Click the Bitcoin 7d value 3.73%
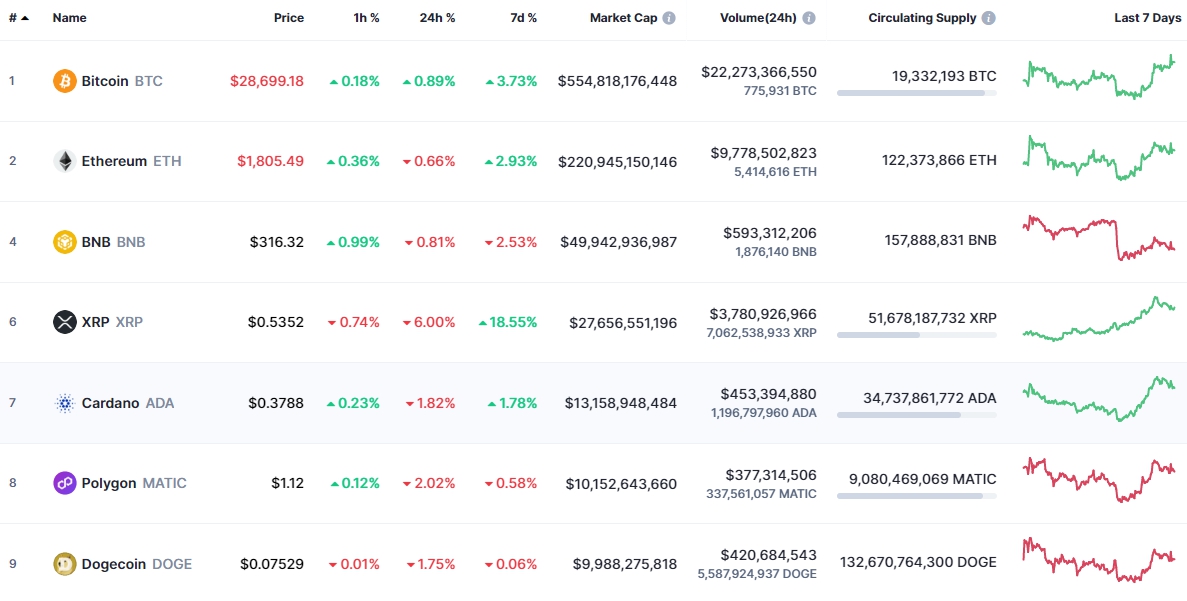Image resolution: width=1187 pixels, height=601 pixels. (x=512, y=81)
